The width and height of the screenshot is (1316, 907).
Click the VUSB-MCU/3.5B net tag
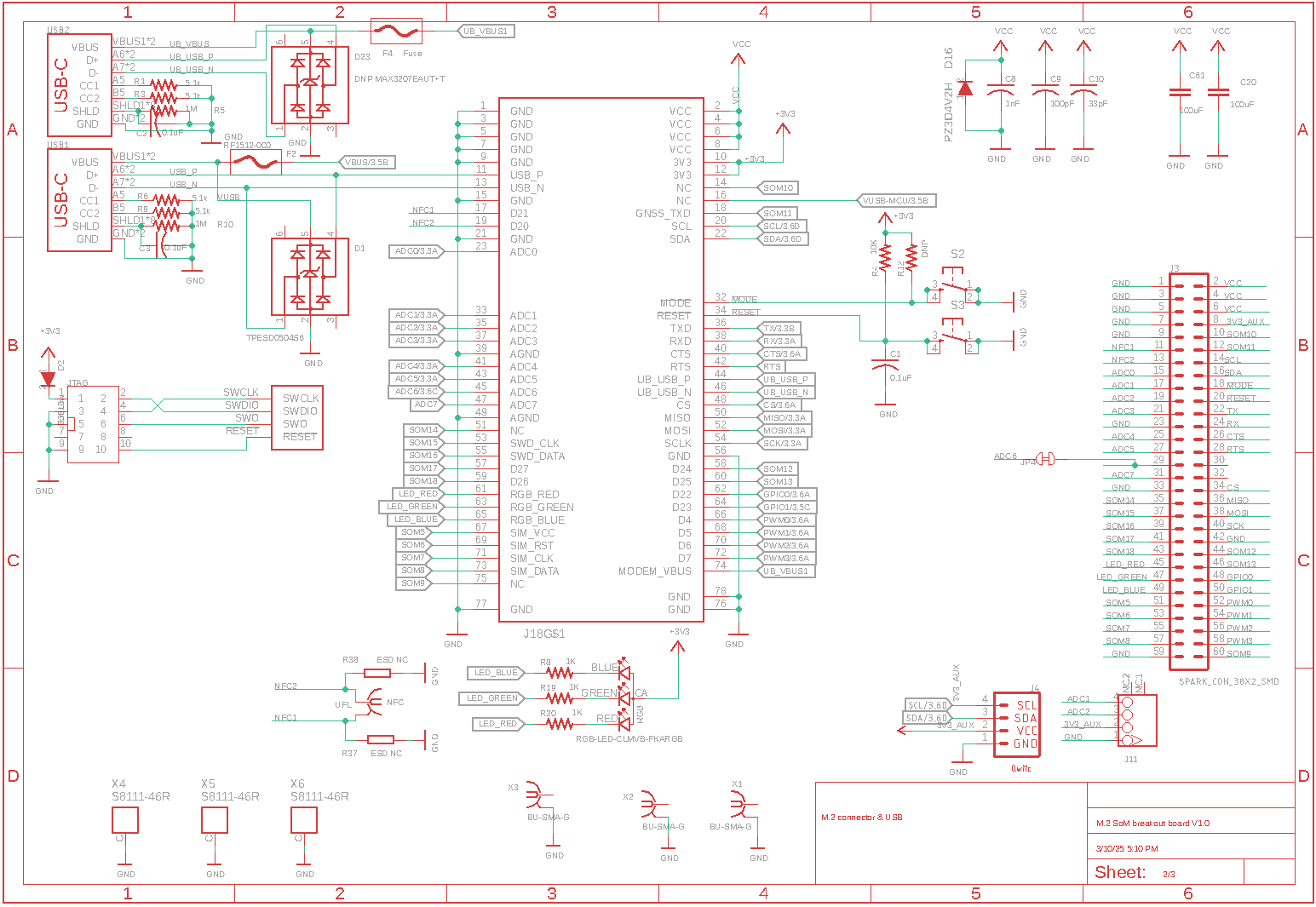click(895, 201)
